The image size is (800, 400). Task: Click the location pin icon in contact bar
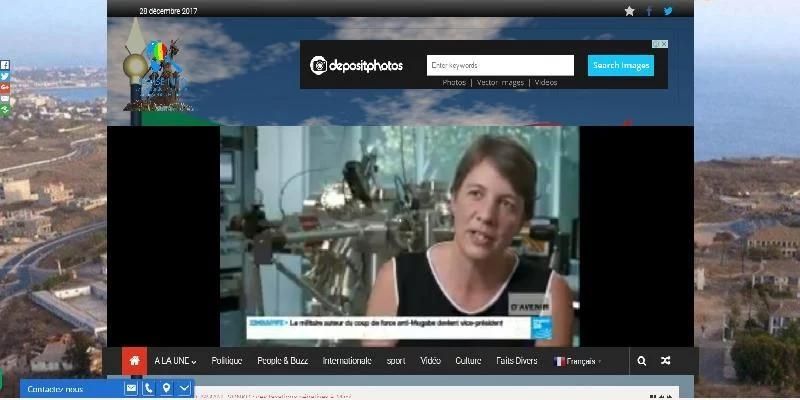coord(166,389)
